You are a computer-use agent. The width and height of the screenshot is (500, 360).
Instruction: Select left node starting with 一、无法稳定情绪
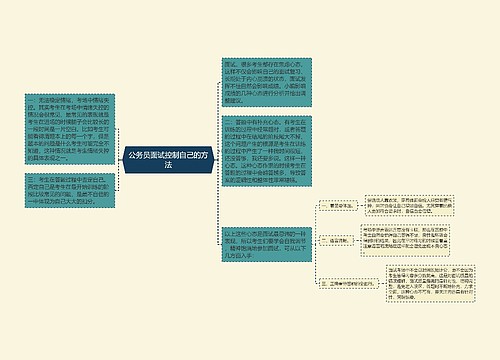(70, 129)
